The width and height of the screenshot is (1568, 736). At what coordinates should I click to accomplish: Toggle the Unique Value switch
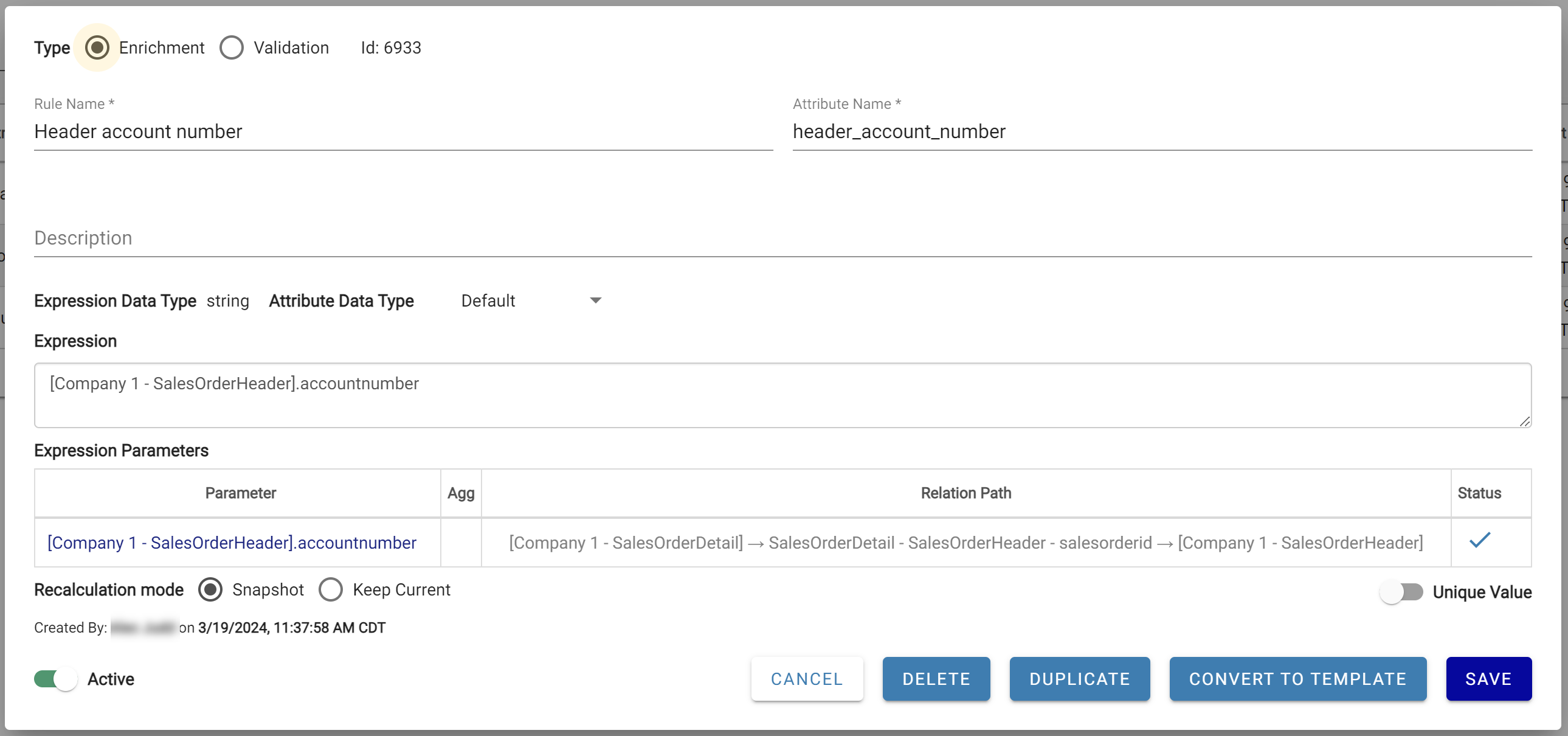click(x=1401, y=592)
